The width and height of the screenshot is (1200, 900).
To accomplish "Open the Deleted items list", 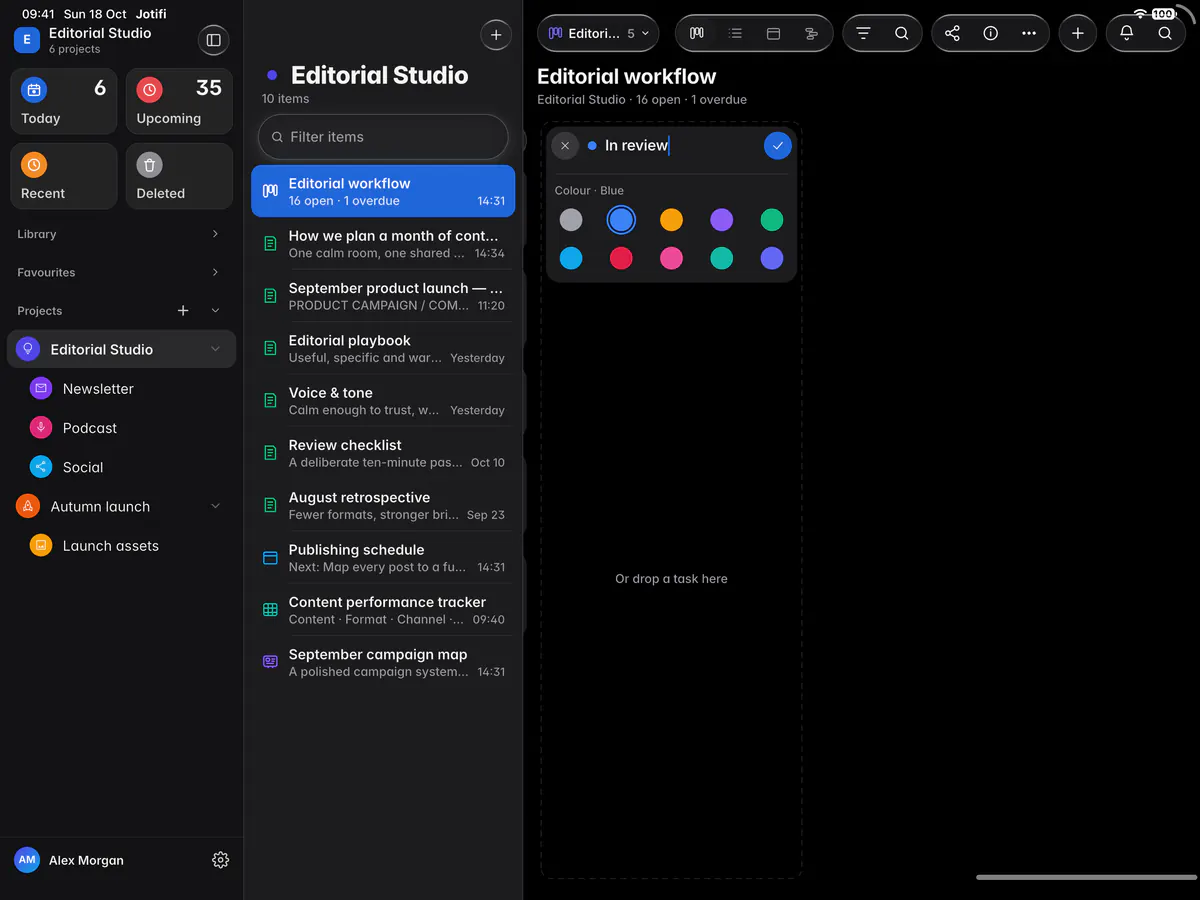I will click(179, 176).
